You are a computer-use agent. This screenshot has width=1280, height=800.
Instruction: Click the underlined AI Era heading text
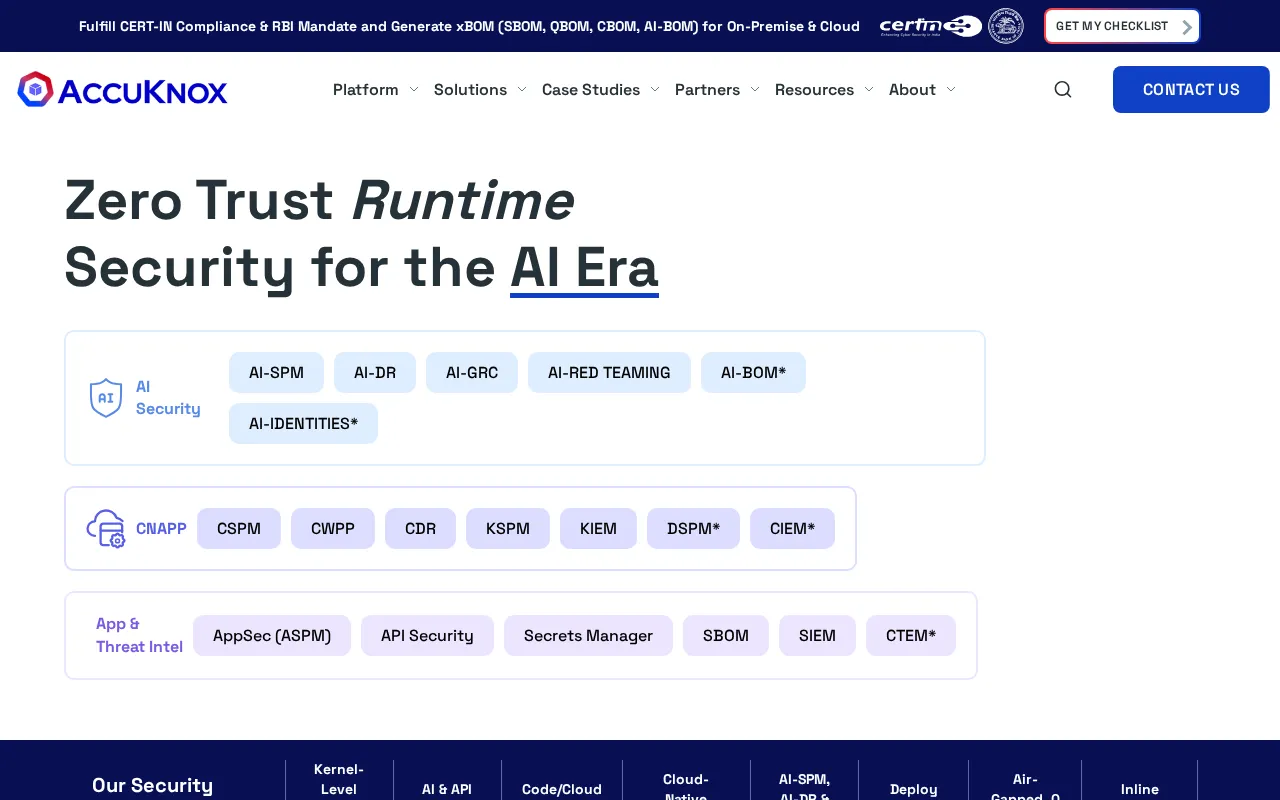pos(584,268)
